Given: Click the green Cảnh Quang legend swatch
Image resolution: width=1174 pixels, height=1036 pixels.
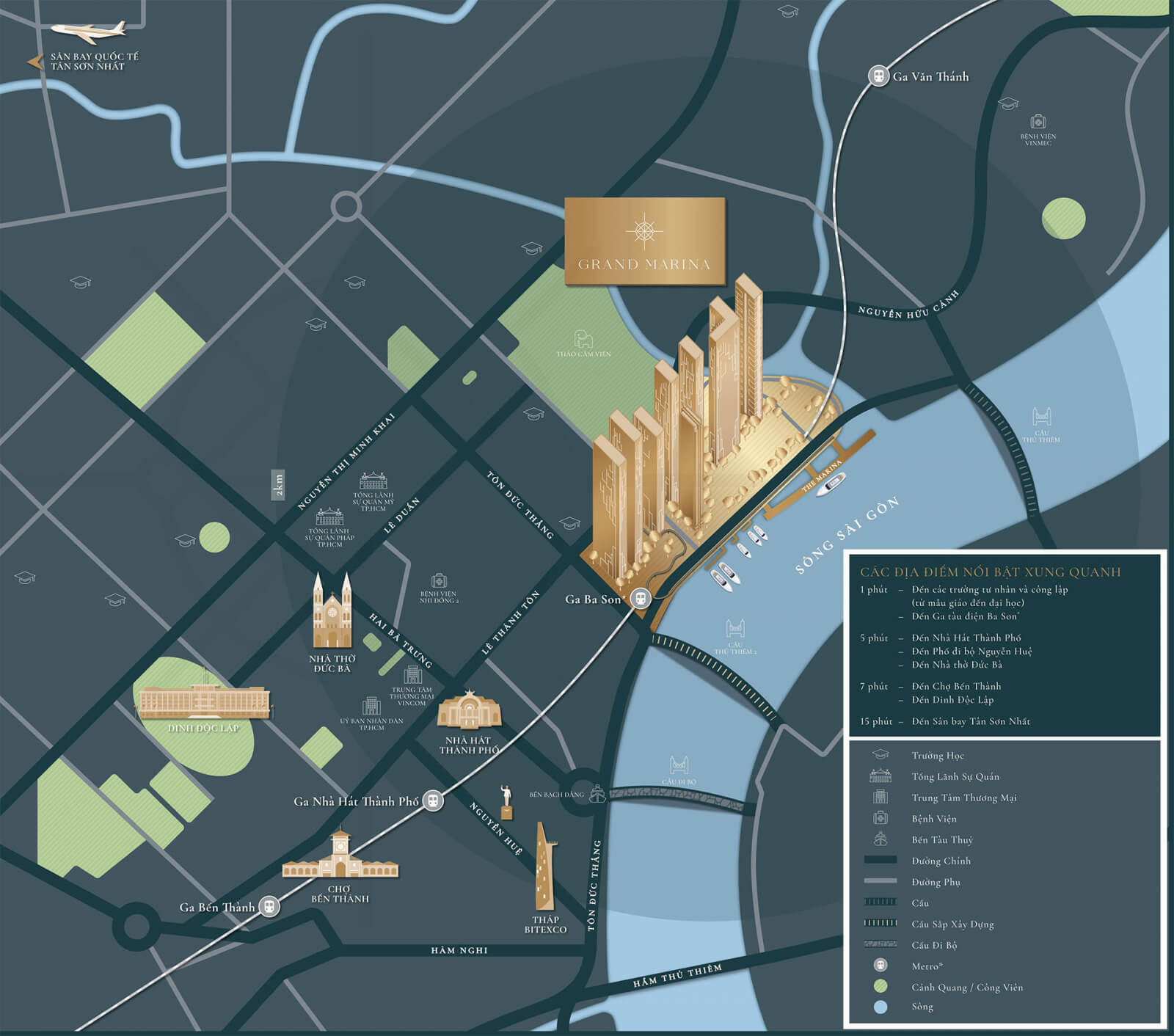Looking at the screenshot, I should tap(880, 987).
